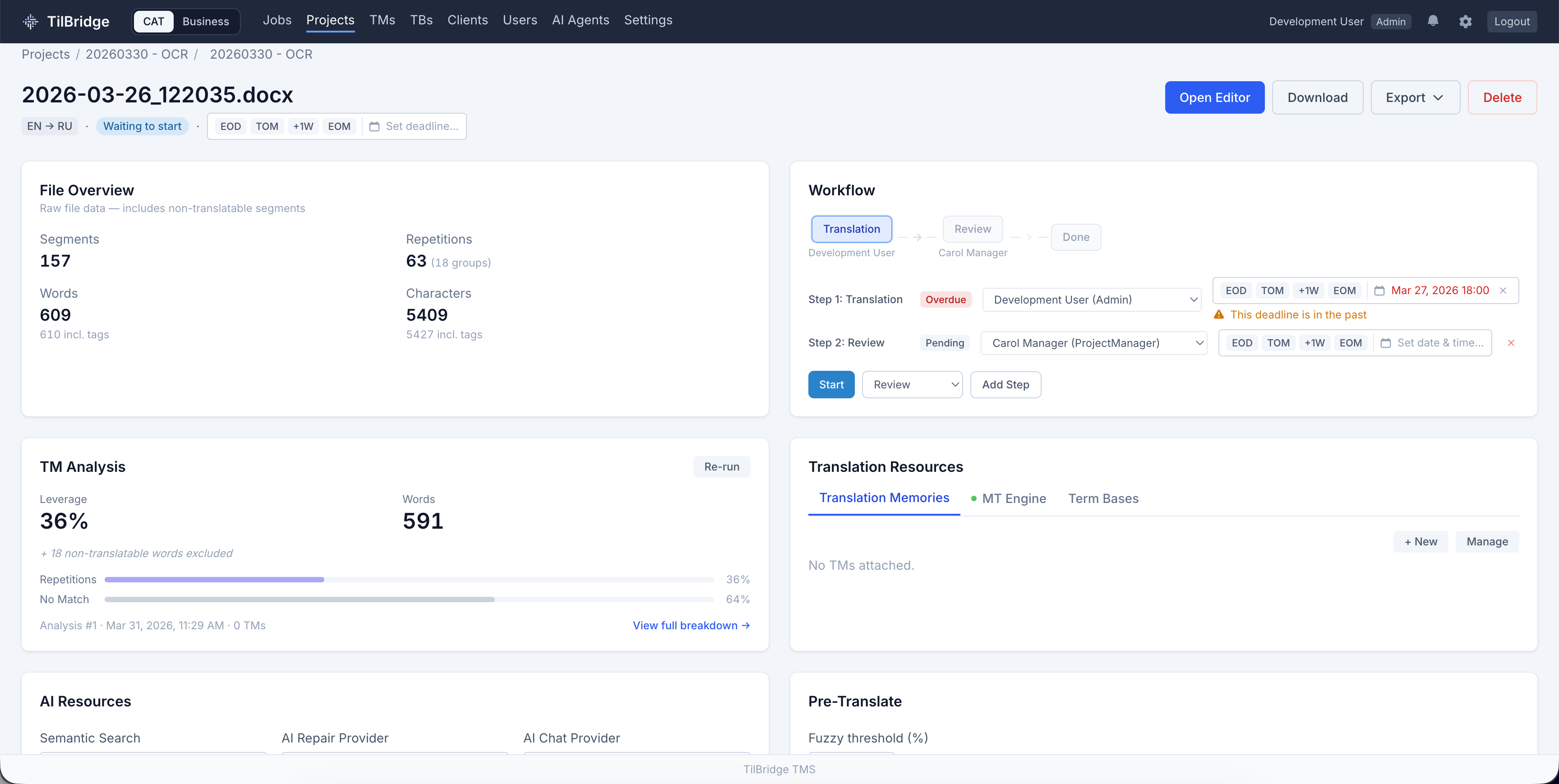The height and width of the screenshot is (784, 1559).
Task: Remove Step 2 Review with red X
Action: coord(1511,343)
